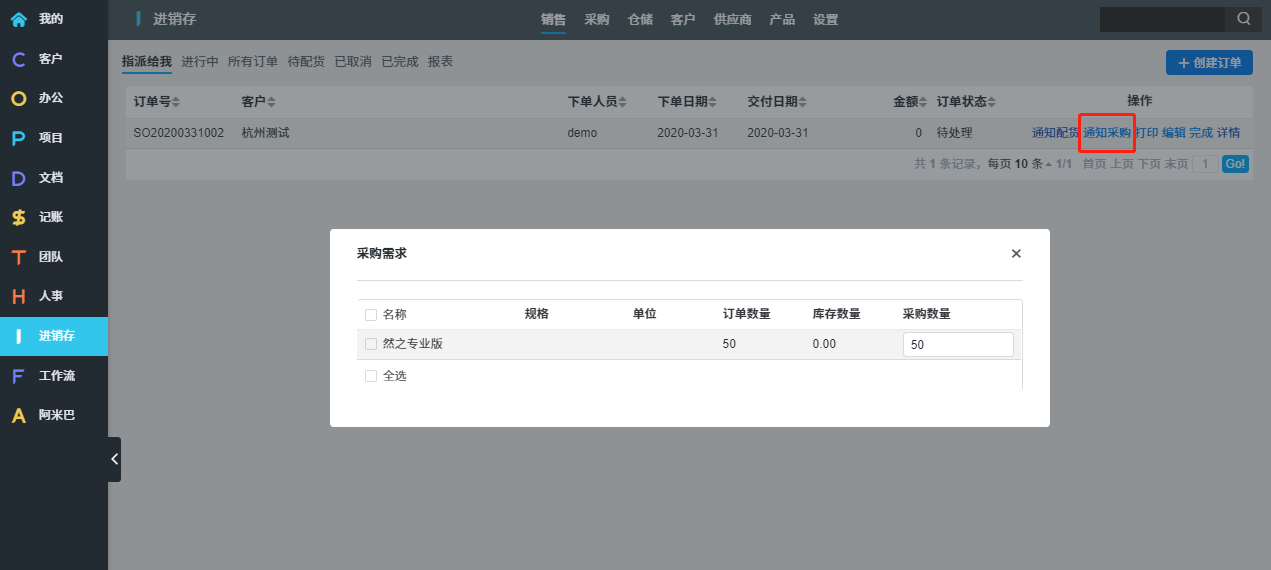Open the 客户 module icon in sidebar

pos(18,59)
